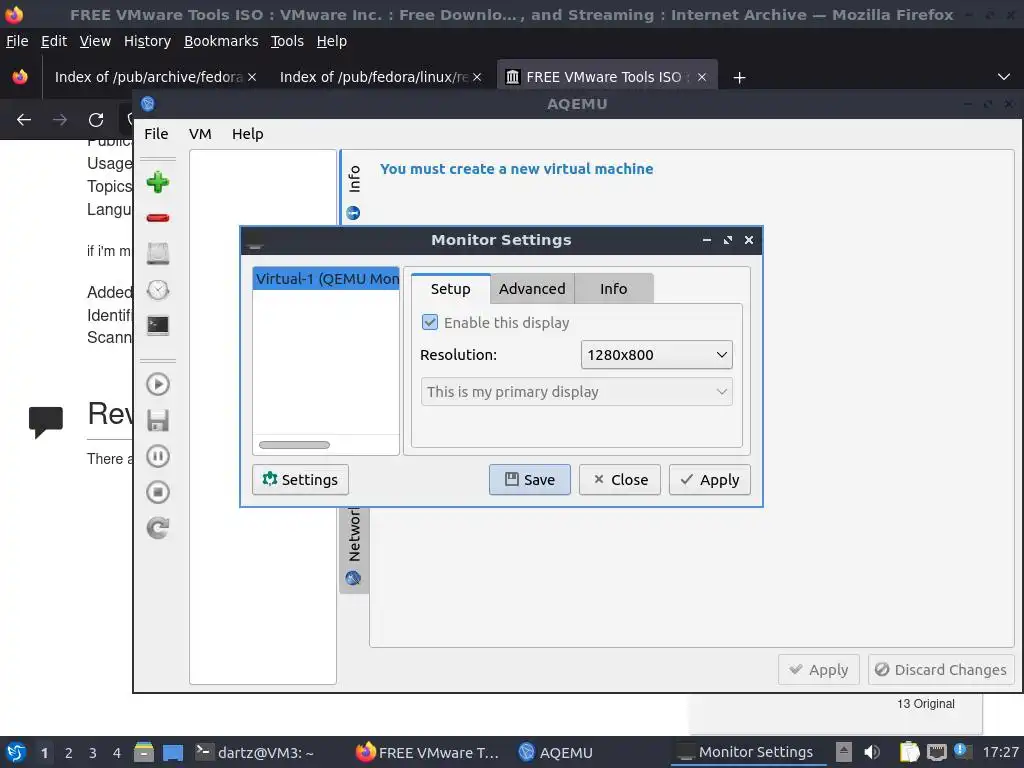
Task: Click the Firefox reload icon
Action: [96, 120]
